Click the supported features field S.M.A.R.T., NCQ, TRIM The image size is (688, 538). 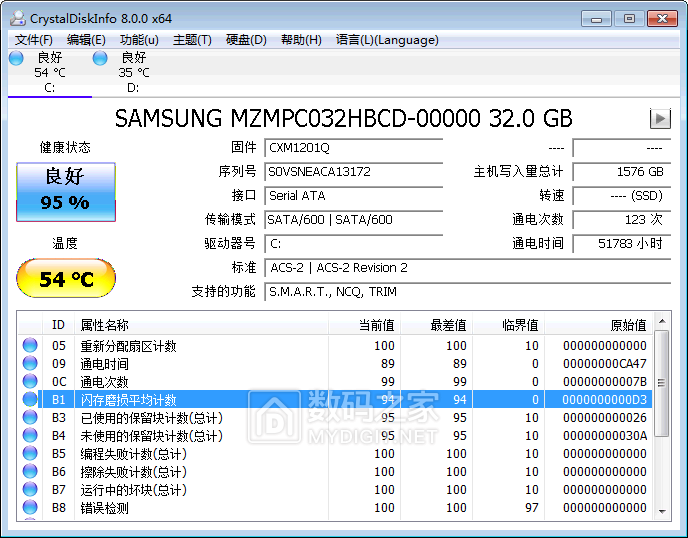pos(467,292)
